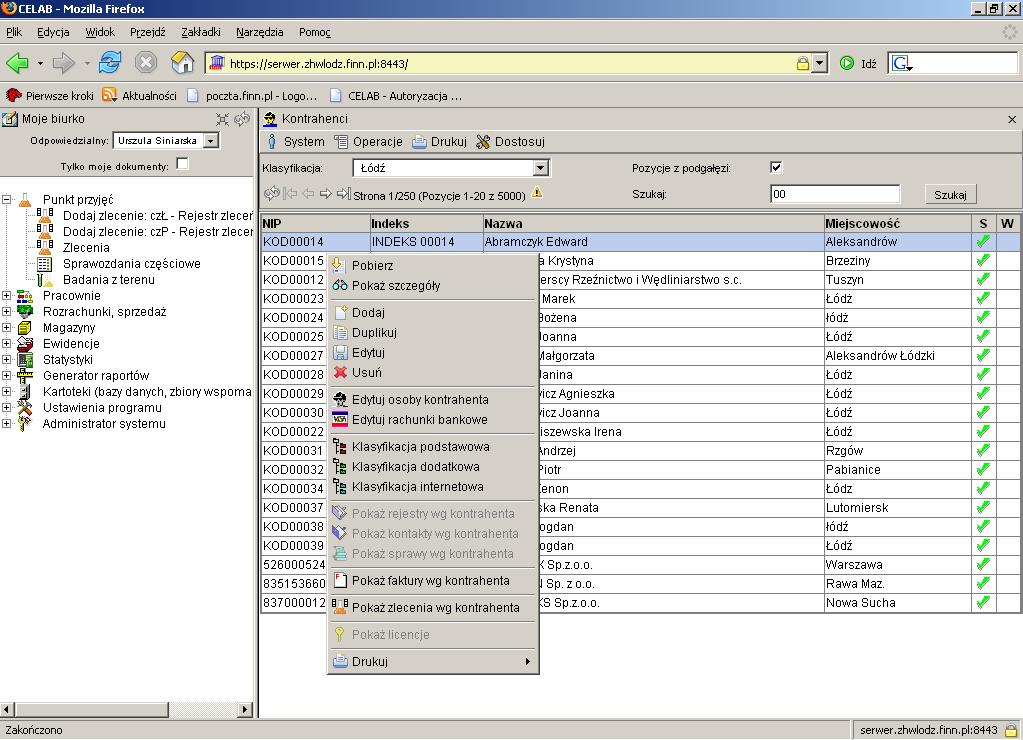Image resolution: width=1023 pixels, height=740 pixels.
Task: Expand the Magazyny tree node
Action: tap(7, 328)
